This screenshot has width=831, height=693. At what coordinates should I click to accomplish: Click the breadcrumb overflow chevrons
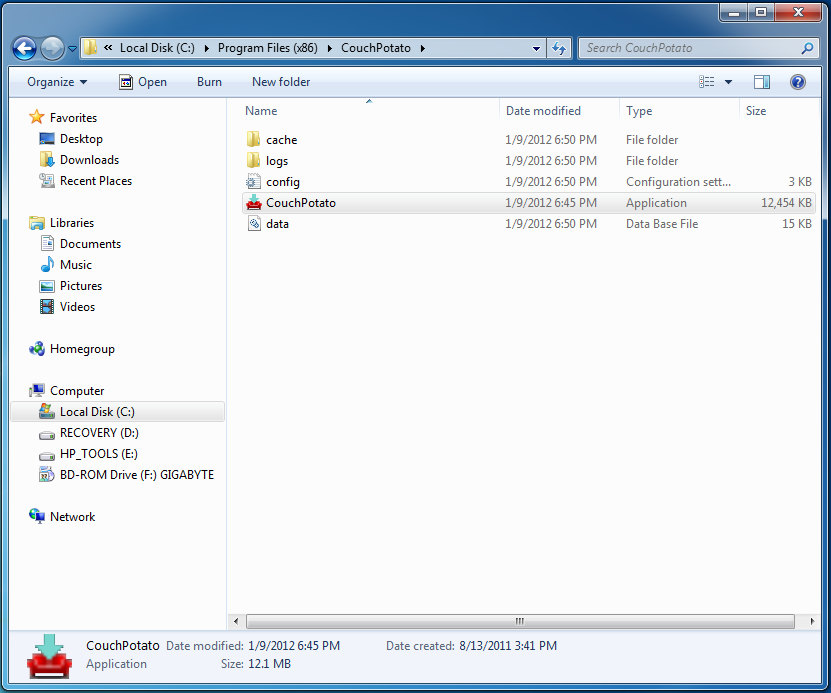[x=108, y=48]
